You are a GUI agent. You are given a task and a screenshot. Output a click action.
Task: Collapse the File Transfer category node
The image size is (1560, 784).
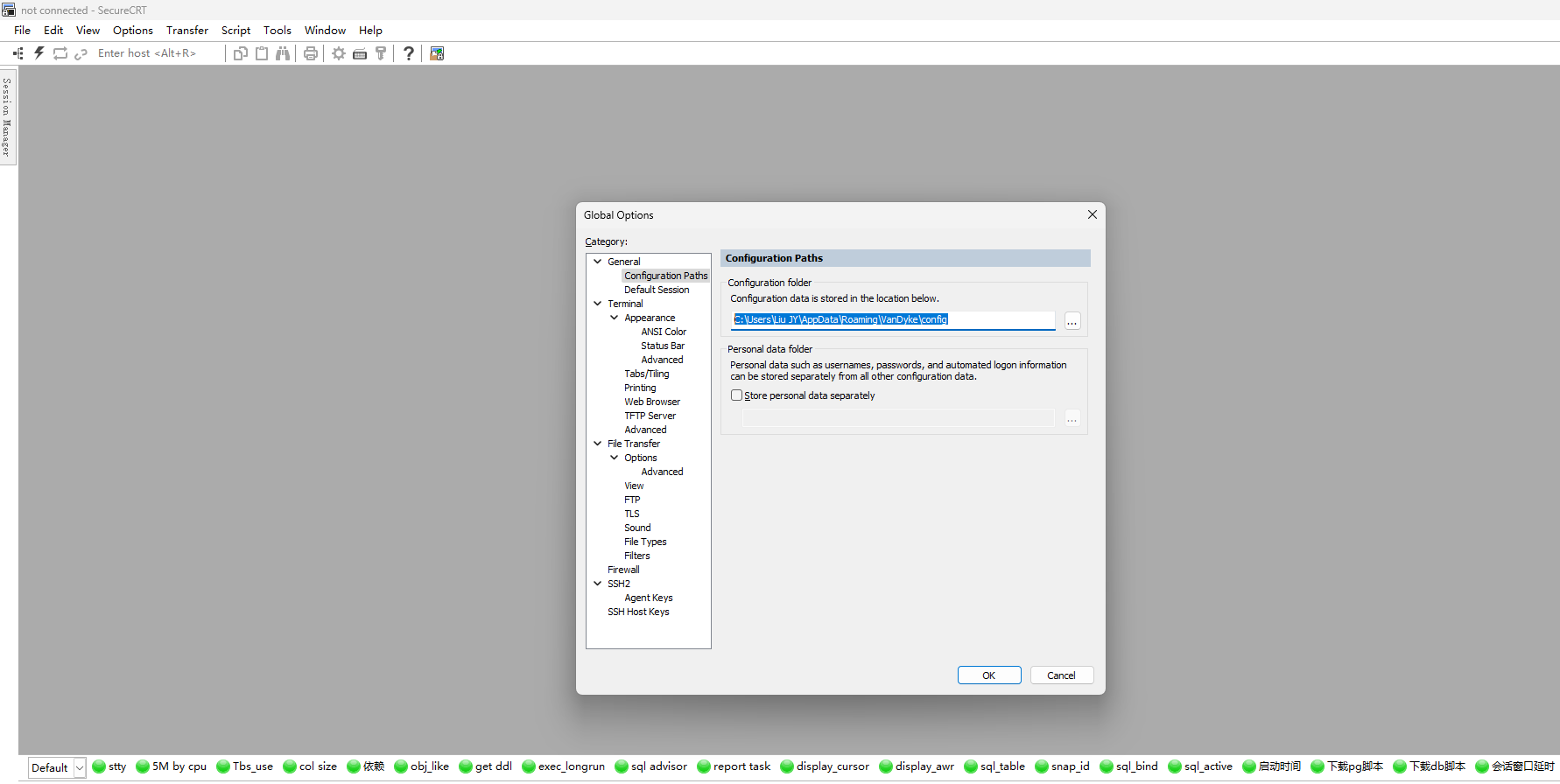click(598, 444)
